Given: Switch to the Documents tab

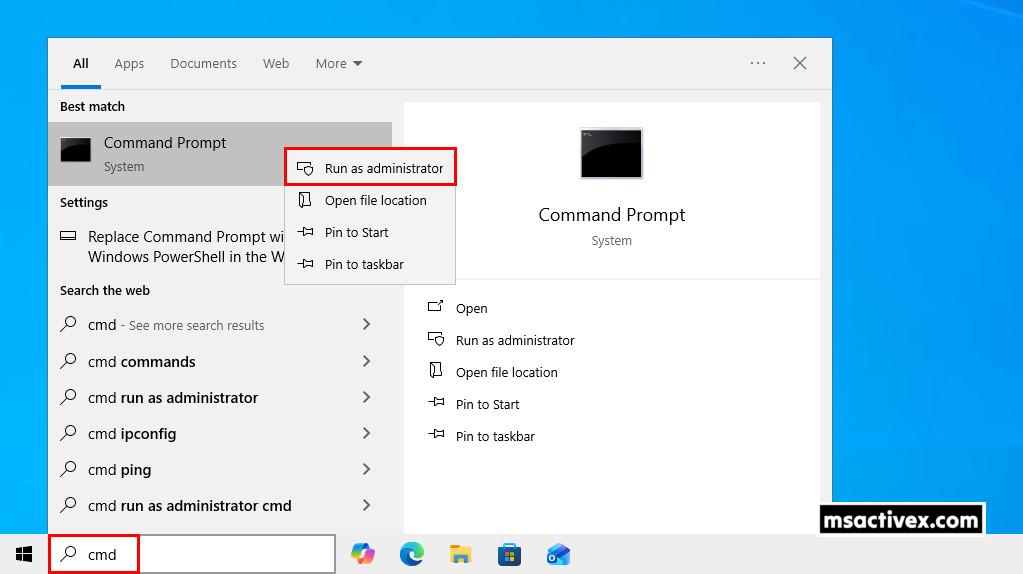Looking at the screenshot, I should pyautogui.click(x=203, y=63).
